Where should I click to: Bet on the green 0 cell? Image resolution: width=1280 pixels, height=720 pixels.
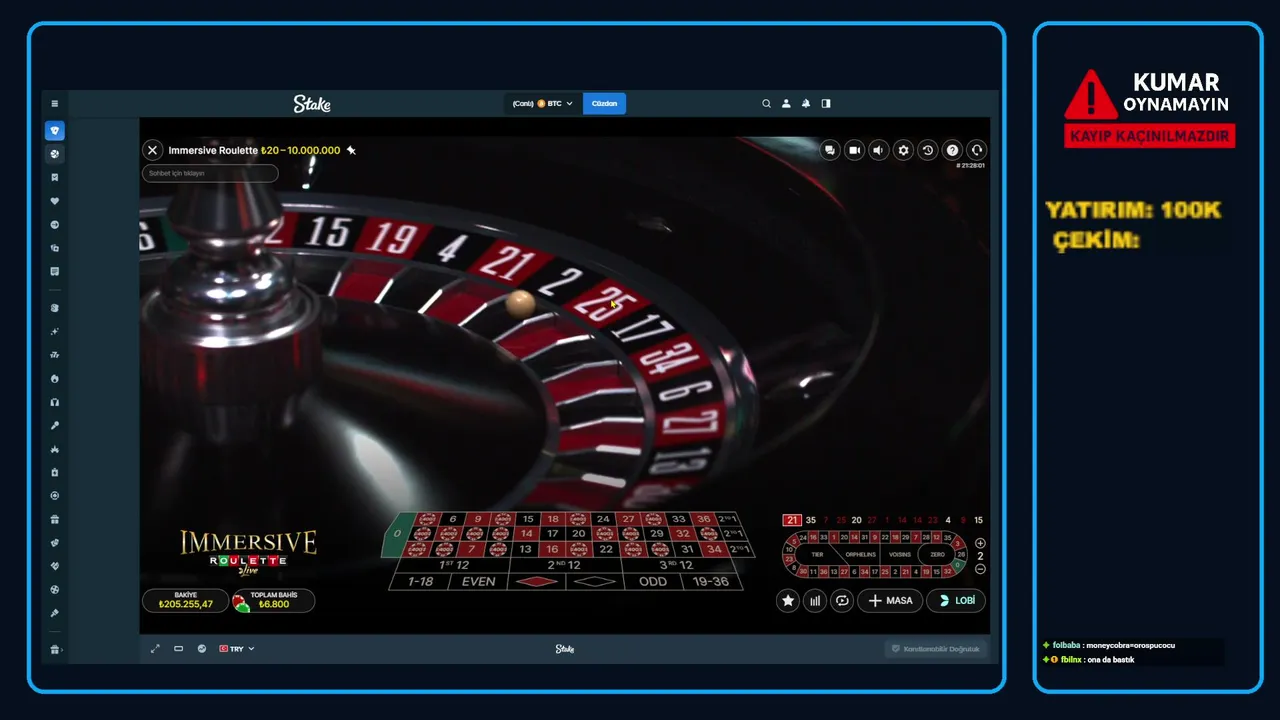(x=398, y=534)
